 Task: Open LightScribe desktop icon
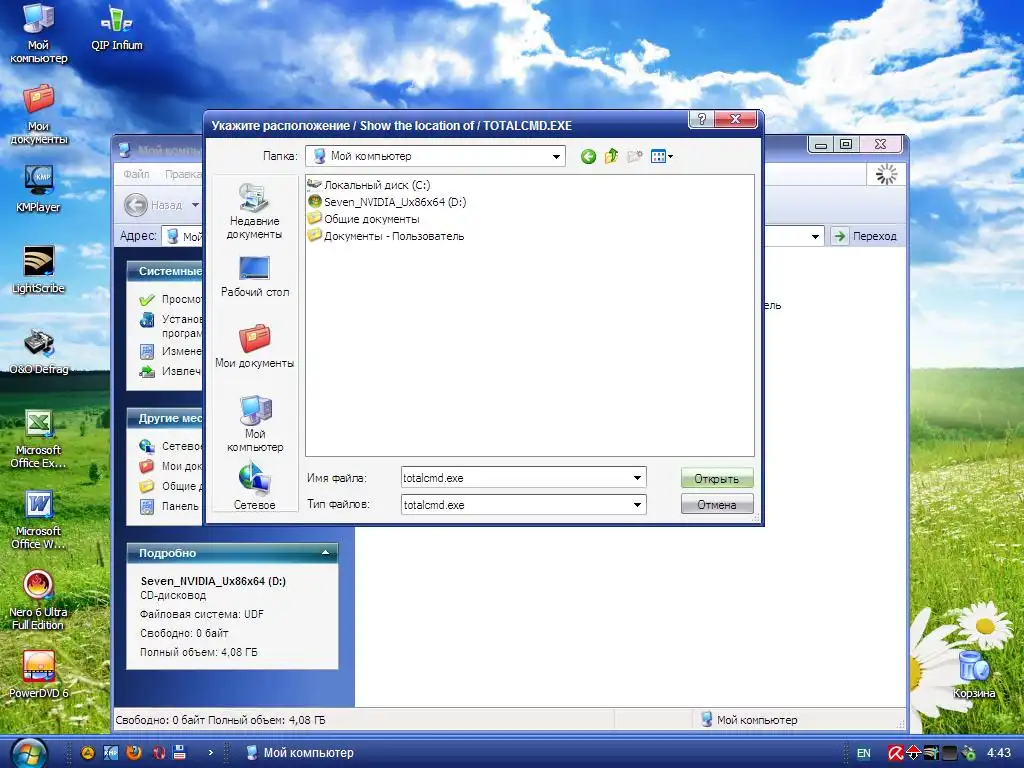pyautogui.click(x=39, y=270)
